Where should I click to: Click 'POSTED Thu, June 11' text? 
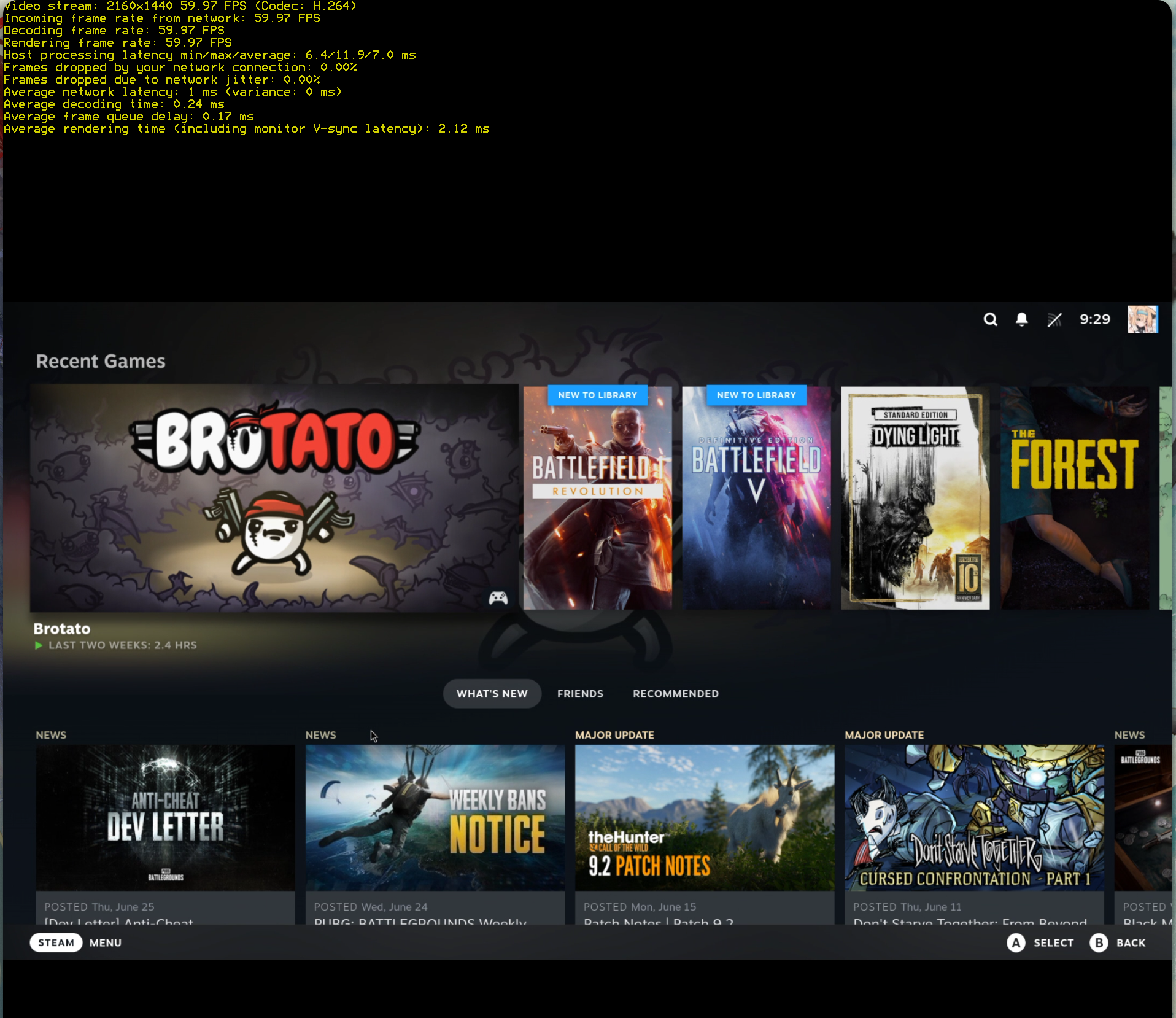click(x=907, y=907)
